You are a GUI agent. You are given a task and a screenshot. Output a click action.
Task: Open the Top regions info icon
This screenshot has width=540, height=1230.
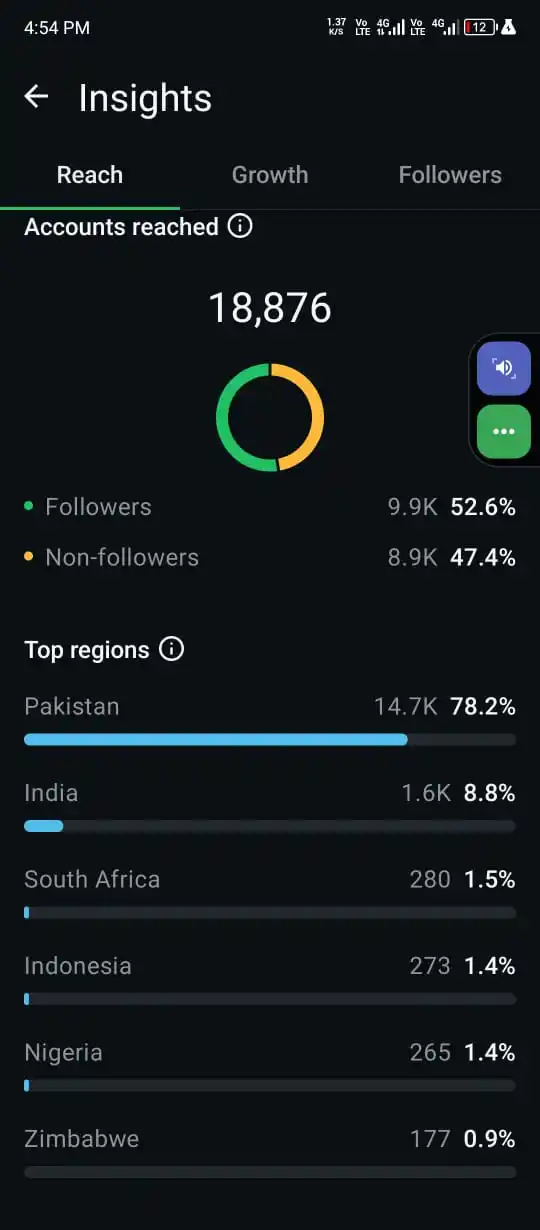pyautogui.click(x=172, y=649)
